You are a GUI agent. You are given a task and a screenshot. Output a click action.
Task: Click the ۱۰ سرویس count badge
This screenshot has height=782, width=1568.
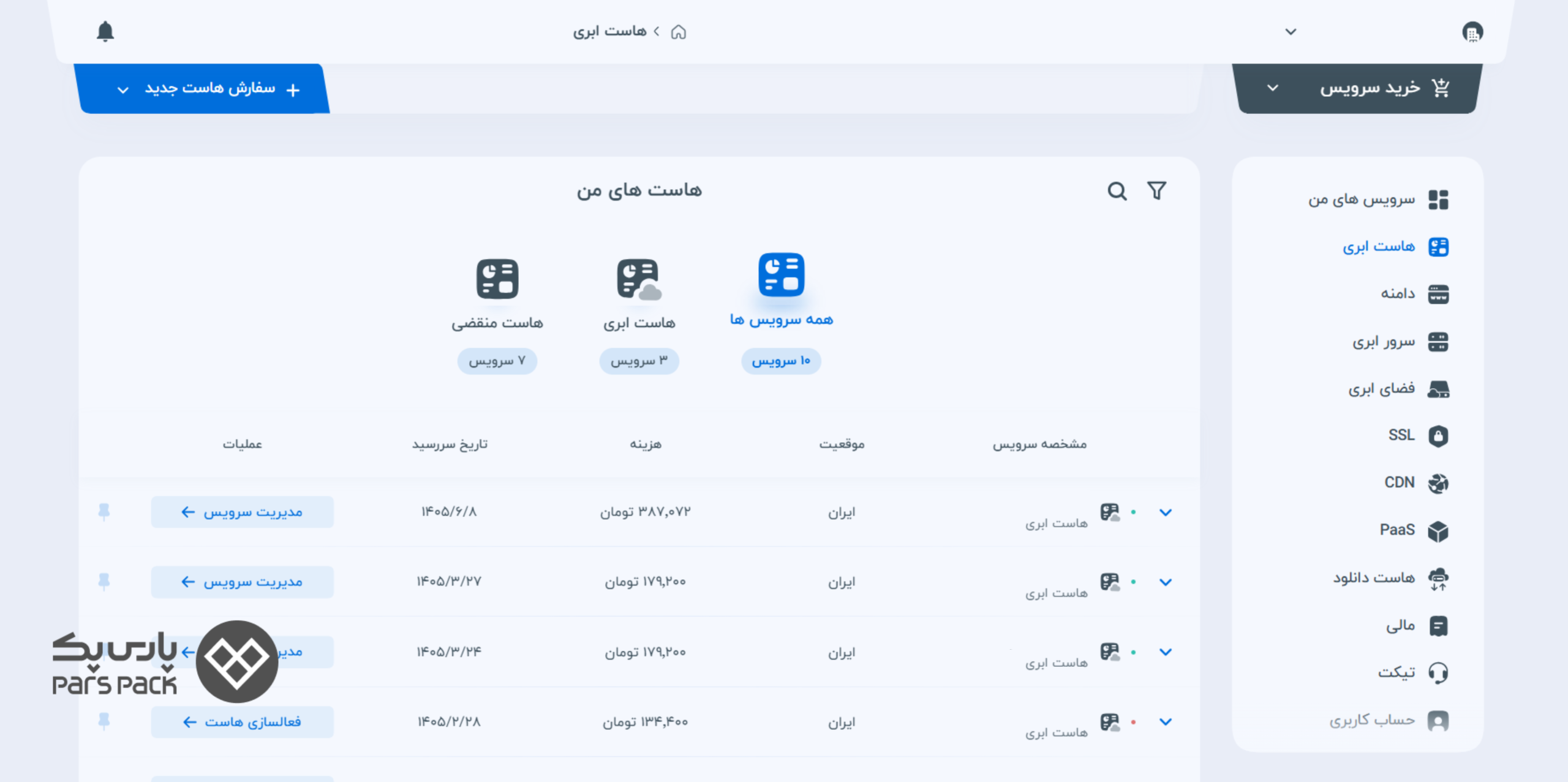tap(781, 361)
